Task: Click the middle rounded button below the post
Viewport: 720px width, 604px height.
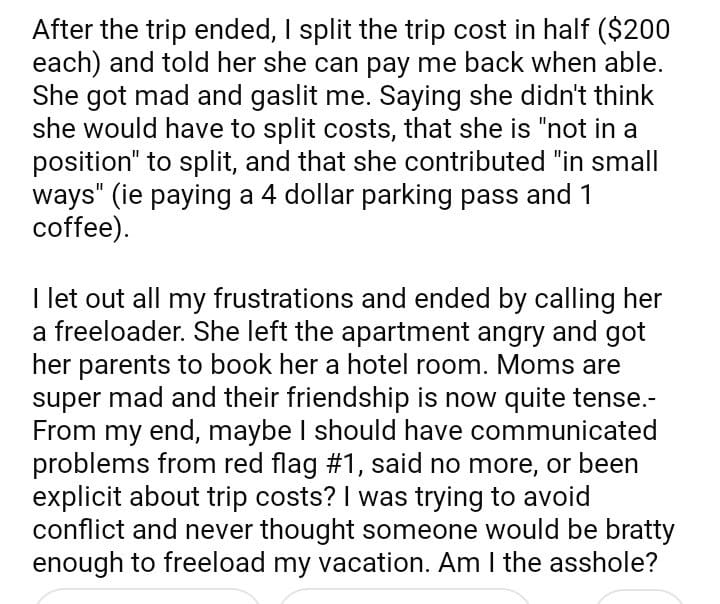Action: [x=403, y=597]
